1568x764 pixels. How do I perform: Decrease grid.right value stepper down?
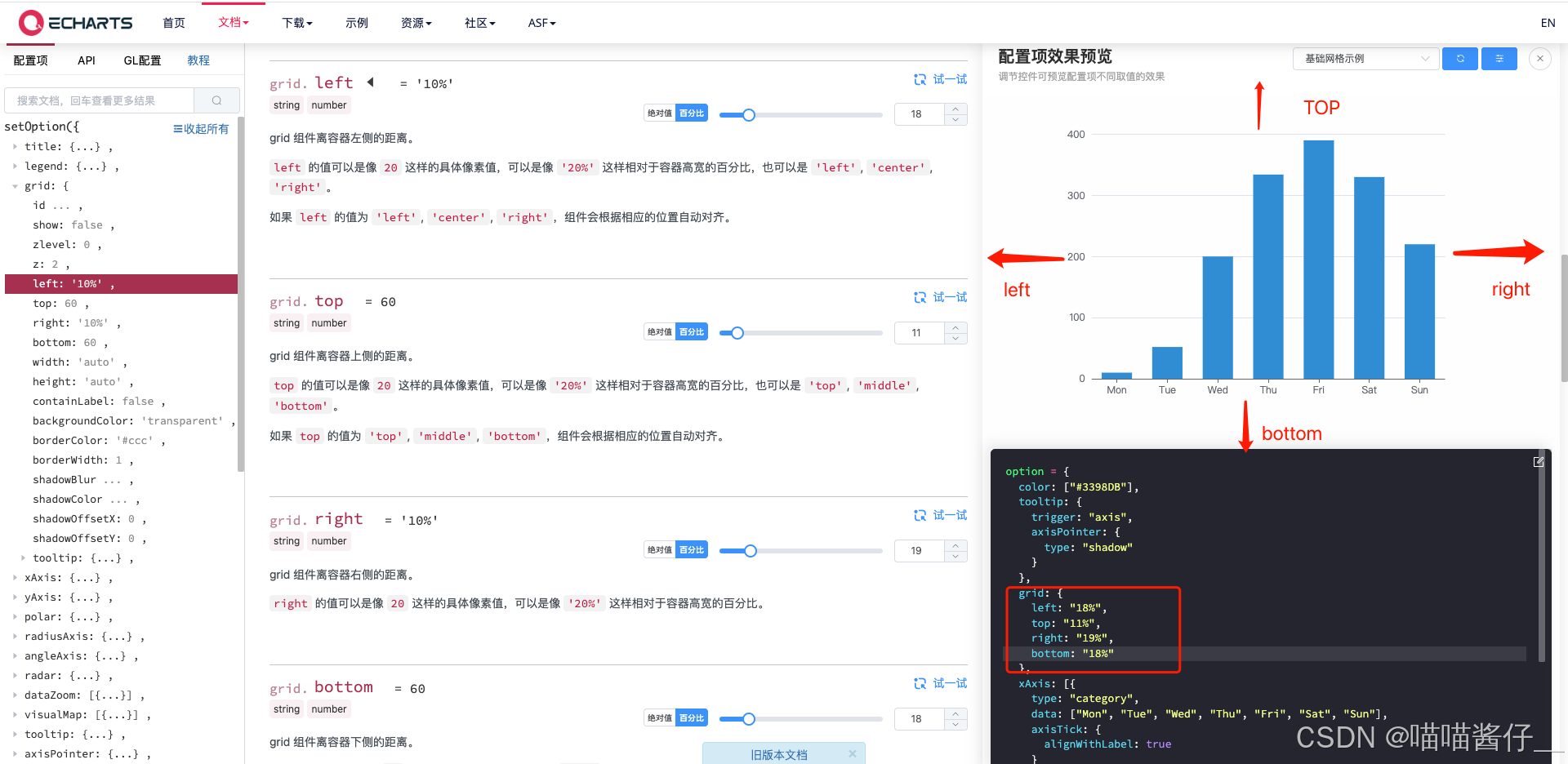point(955,556)
